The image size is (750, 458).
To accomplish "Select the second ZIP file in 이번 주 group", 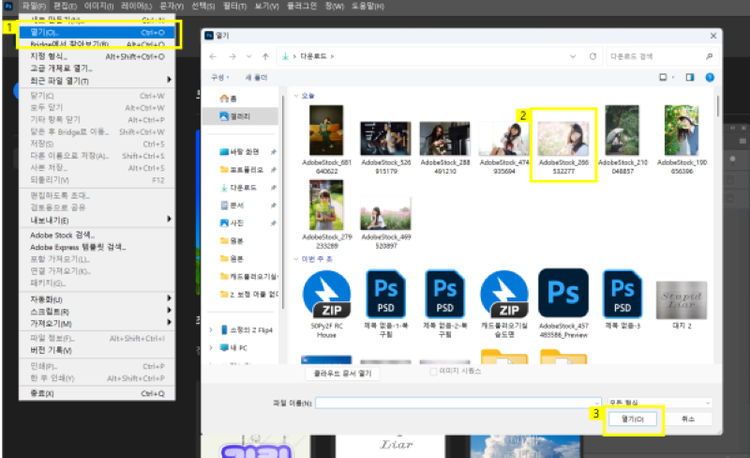I will click(505, 304).
